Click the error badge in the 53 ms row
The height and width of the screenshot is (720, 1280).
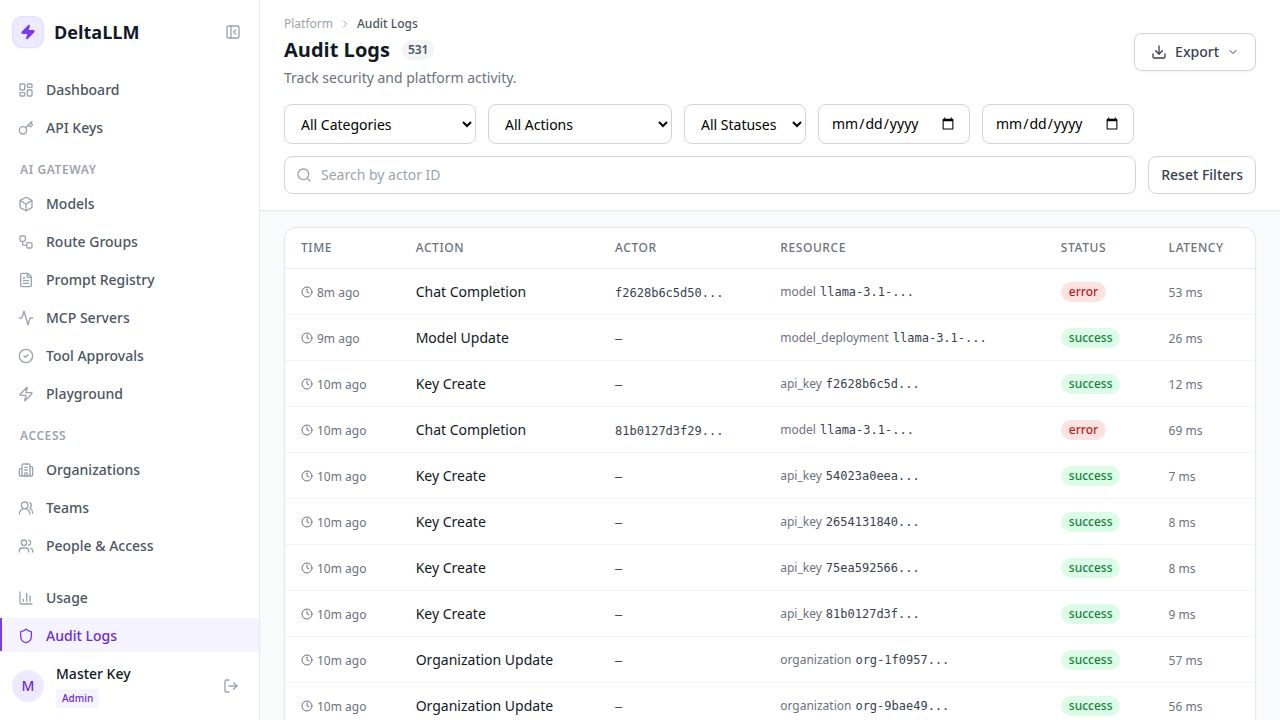pos(1083,292)
